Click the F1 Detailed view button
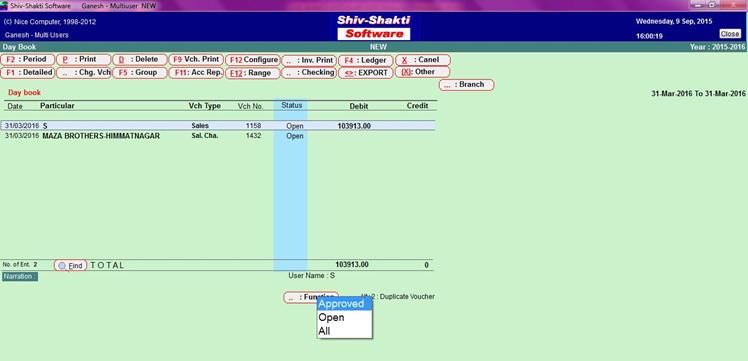The width and height of the screenshot is (748, 361). [28, 72]
